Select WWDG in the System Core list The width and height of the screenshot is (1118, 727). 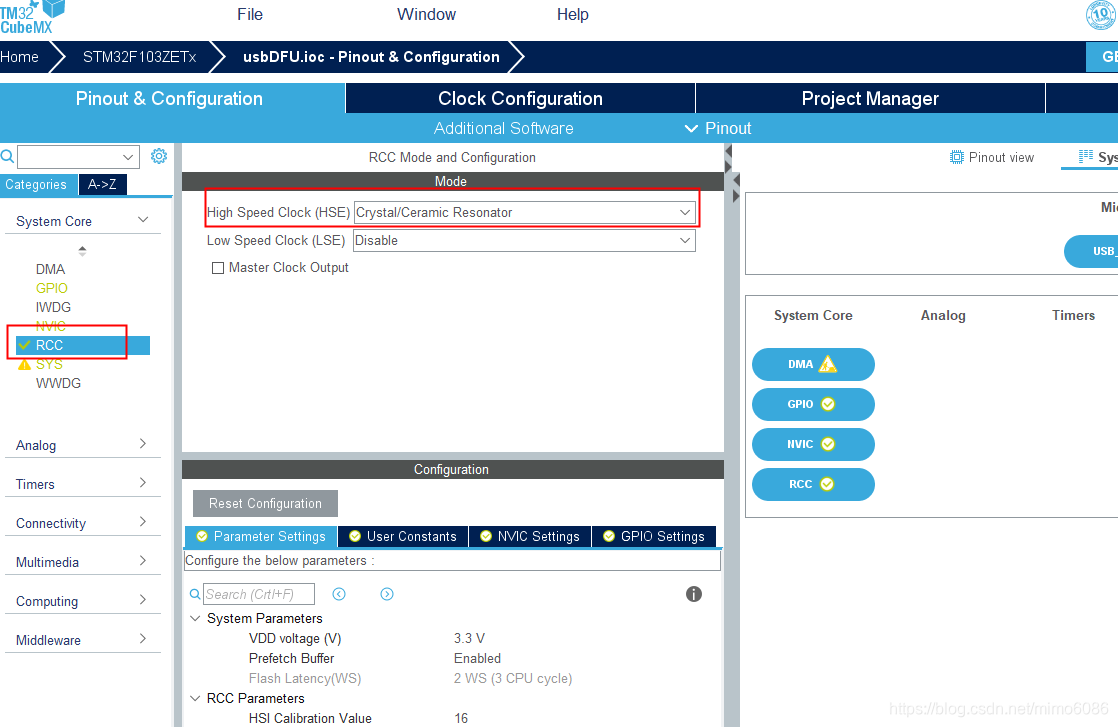58,383
